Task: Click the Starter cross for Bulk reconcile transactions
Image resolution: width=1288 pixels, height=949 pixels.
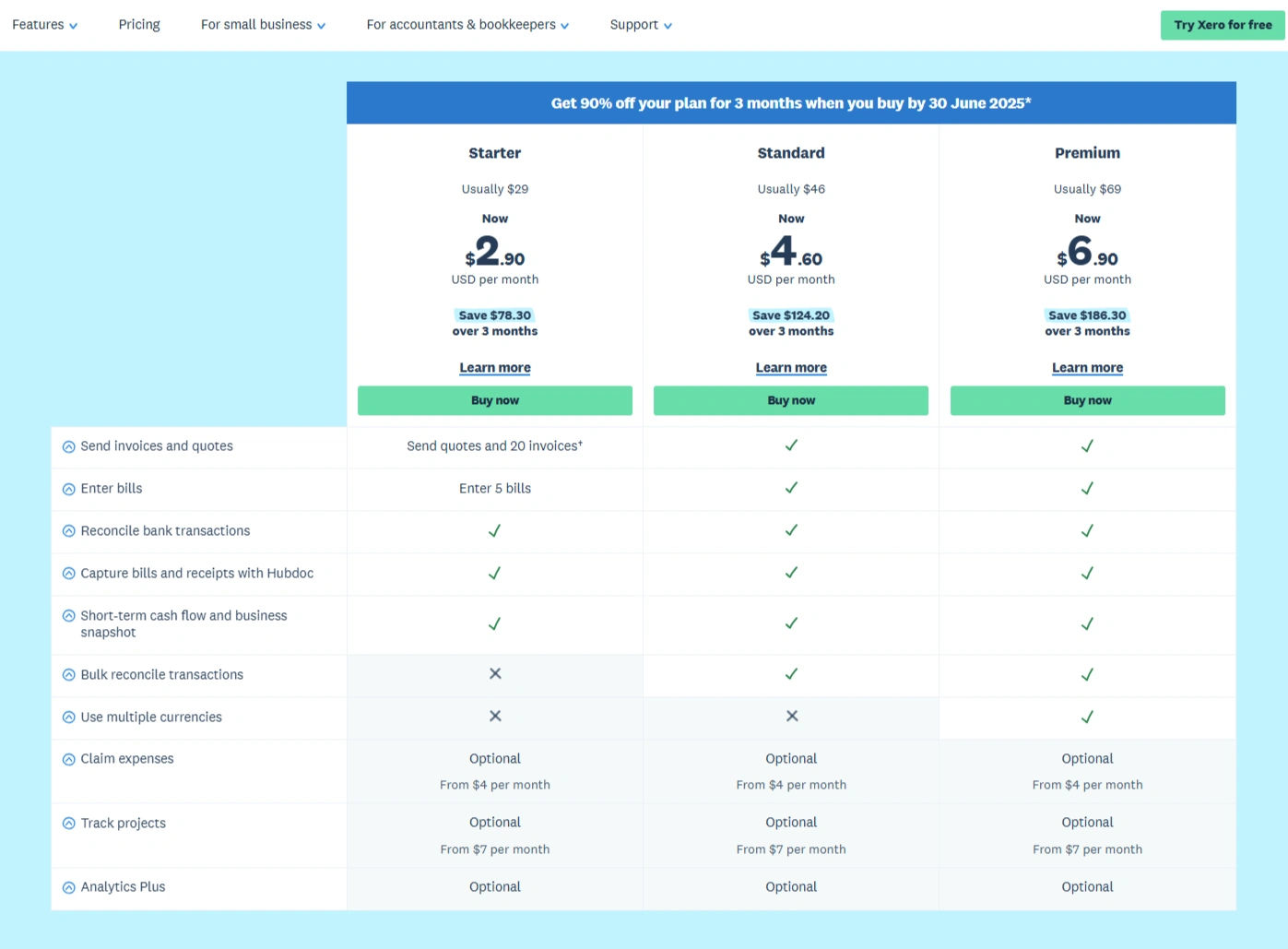Action: (495, 674)
